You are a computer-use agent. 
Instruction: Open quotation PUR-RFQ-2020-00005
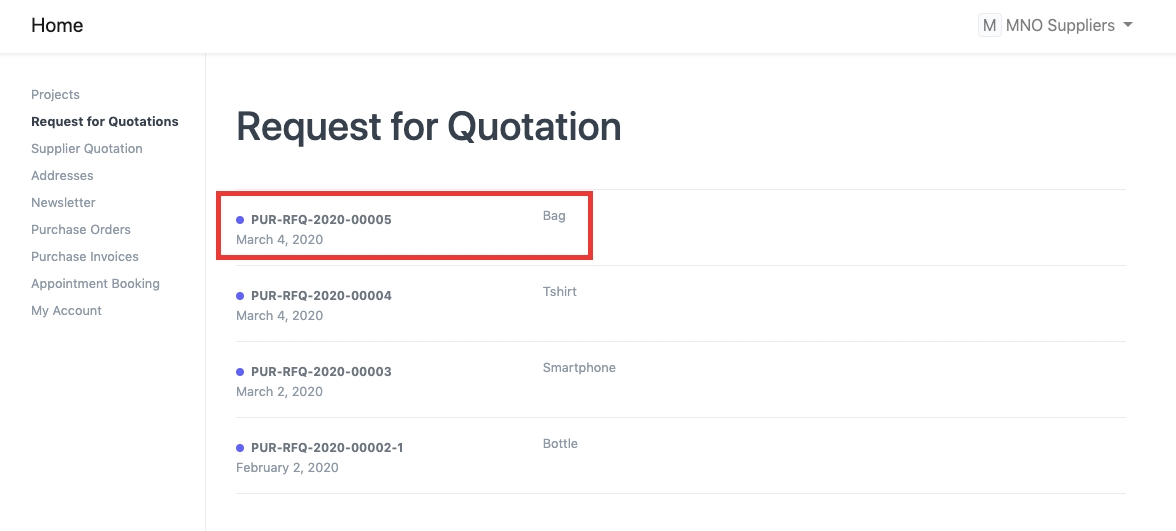point(321,220)
